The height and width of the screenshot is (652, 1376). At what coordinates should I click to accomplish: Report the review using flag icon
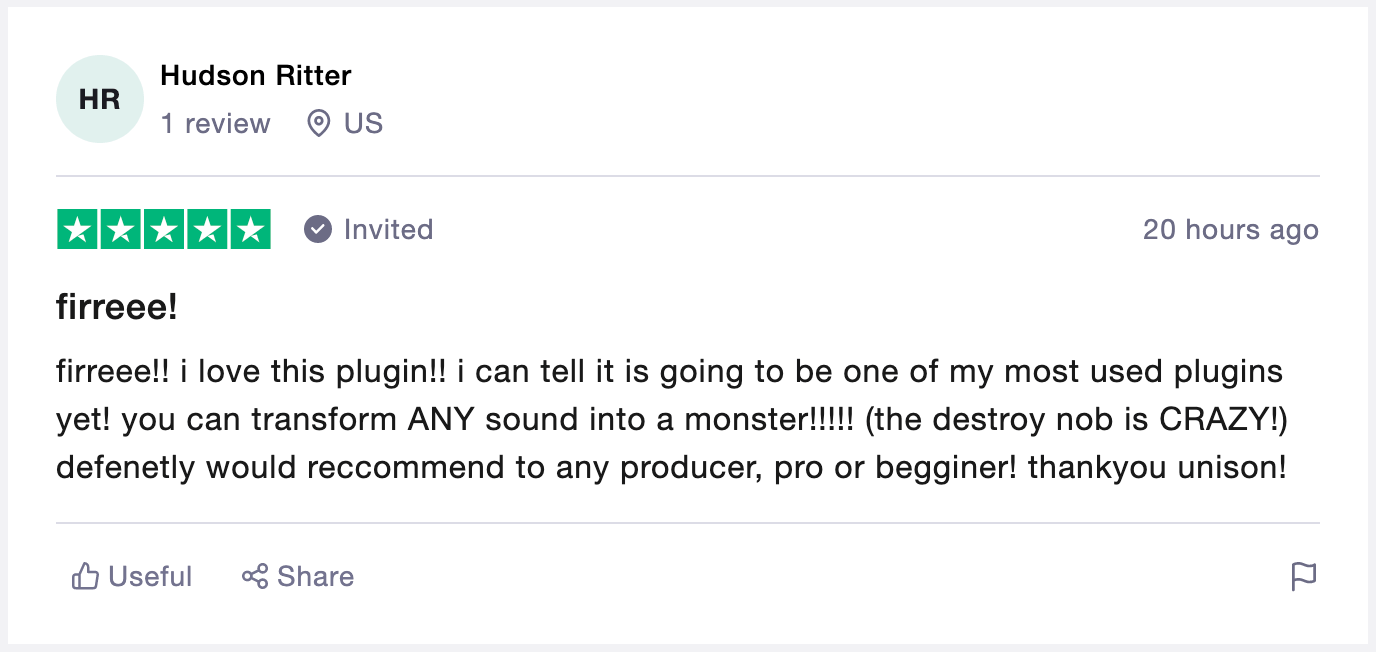[1303, 577]
